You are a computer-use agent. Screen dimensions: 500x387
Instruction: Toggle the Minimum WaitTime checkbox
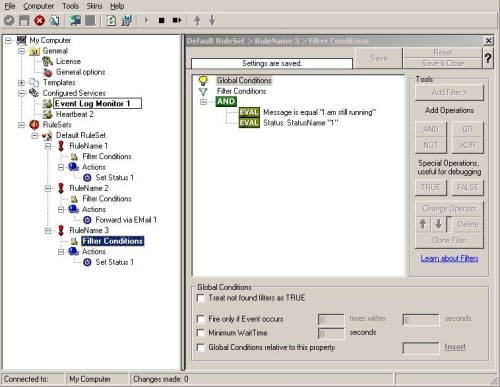point(201,333)
